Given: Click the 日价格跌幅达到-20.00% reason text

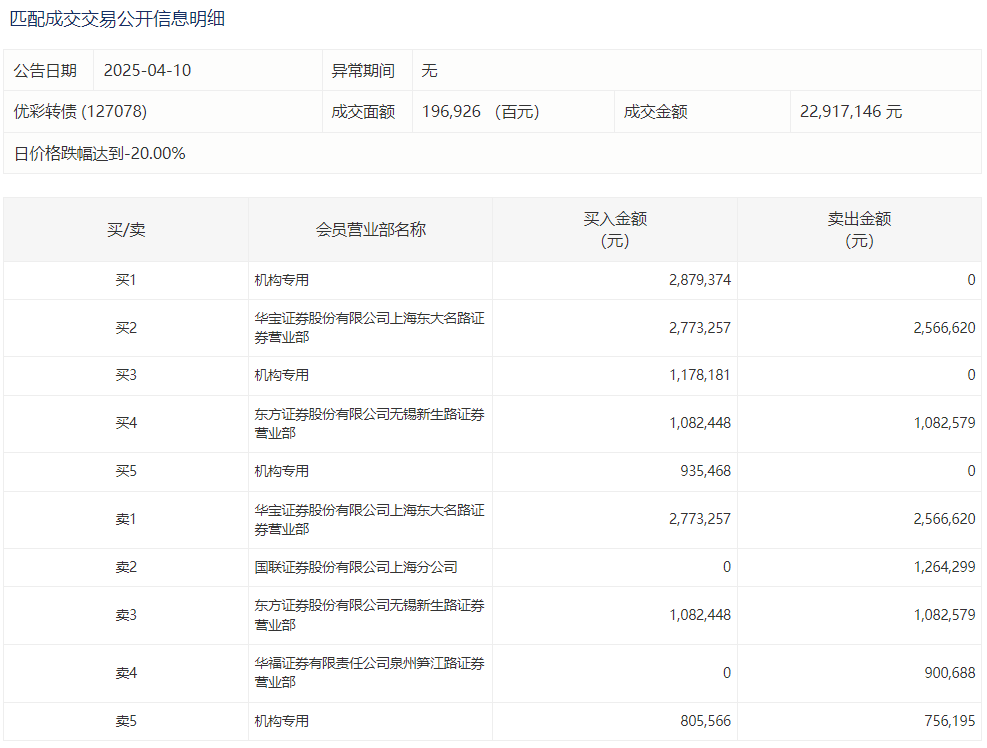Looking at the screenshot, I should coord(100,153).
